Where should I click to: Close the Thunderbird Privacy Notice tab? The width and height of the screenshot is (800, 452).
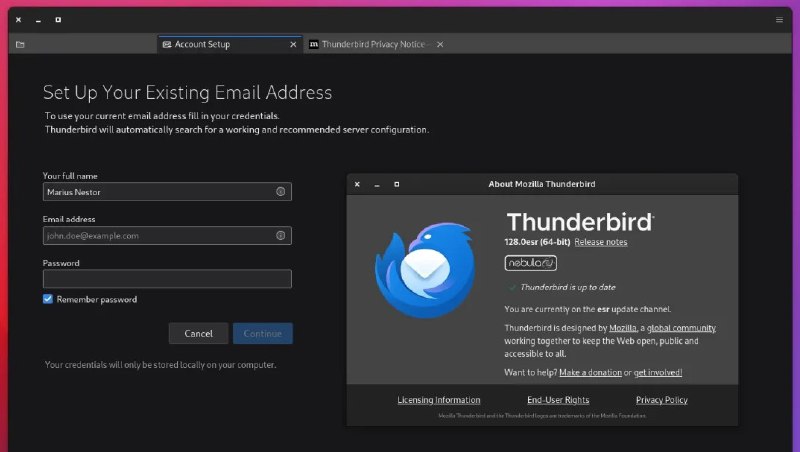tap(440, 44)
